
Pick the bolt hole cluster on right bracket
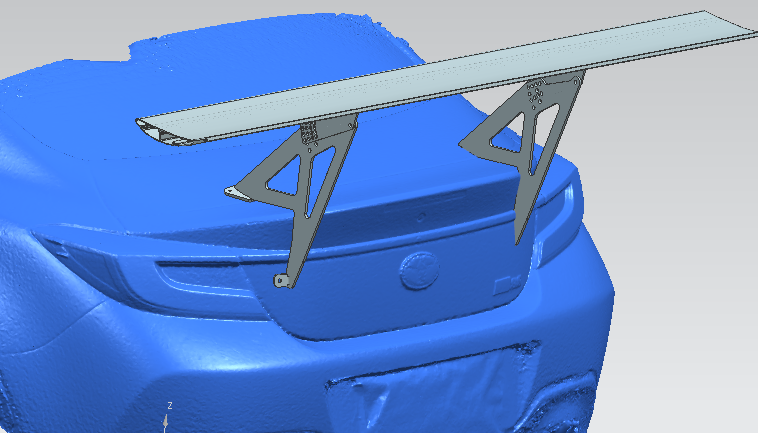pos(538,96)
